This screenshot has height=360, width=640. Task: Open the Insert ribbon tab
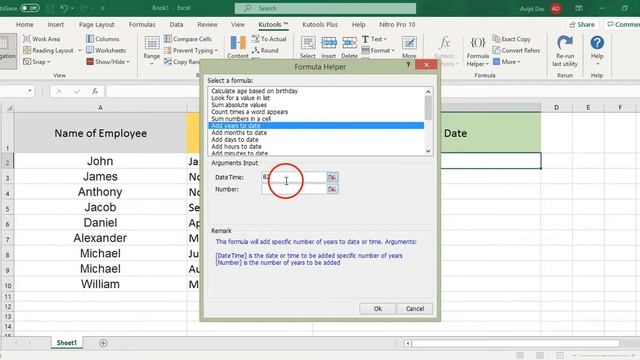tap(56, 24)
